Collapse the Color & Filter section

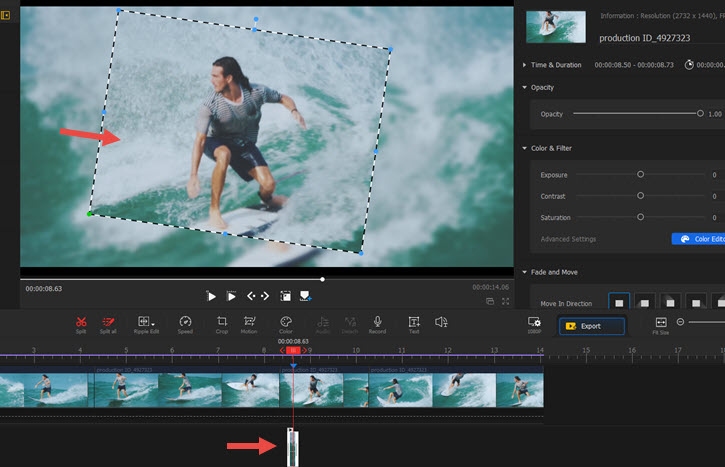551,148
